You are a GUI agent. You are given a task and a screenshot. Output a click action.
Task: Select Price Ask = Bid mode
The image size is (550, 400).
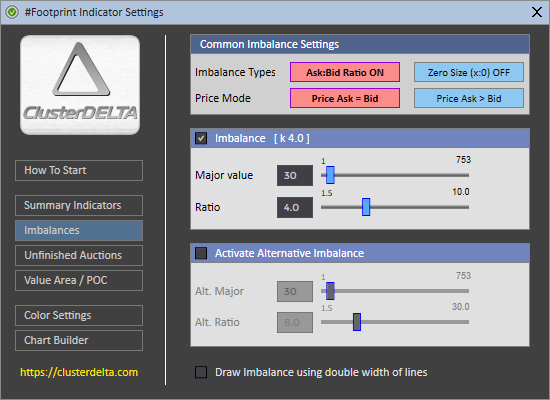[345, 98]
